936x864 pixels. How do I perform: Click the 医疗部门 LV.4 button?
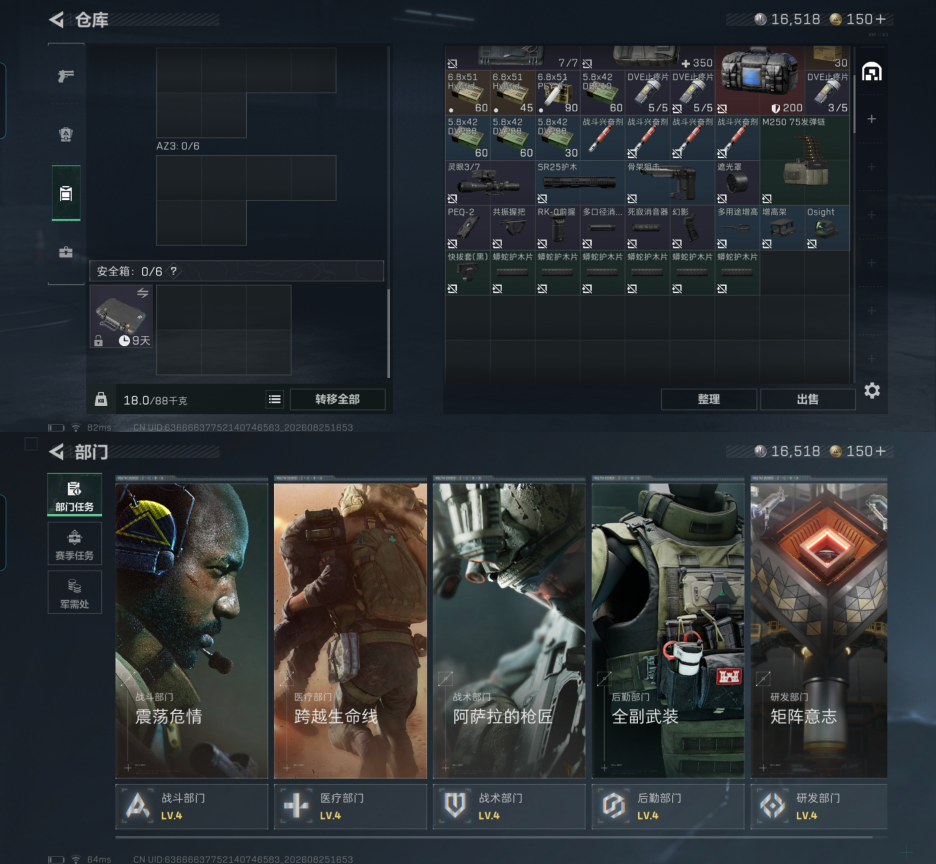[350, 806]
